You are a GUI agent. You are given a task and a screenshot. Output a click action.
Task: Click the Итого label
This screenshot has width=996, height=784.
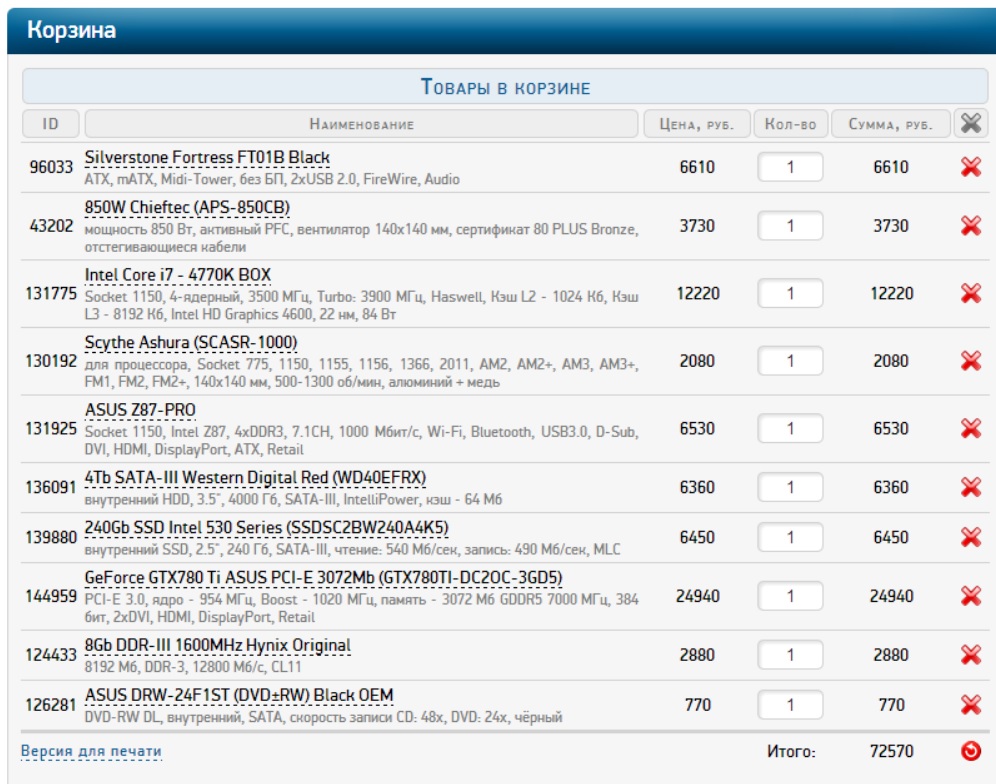pos(791,752)
